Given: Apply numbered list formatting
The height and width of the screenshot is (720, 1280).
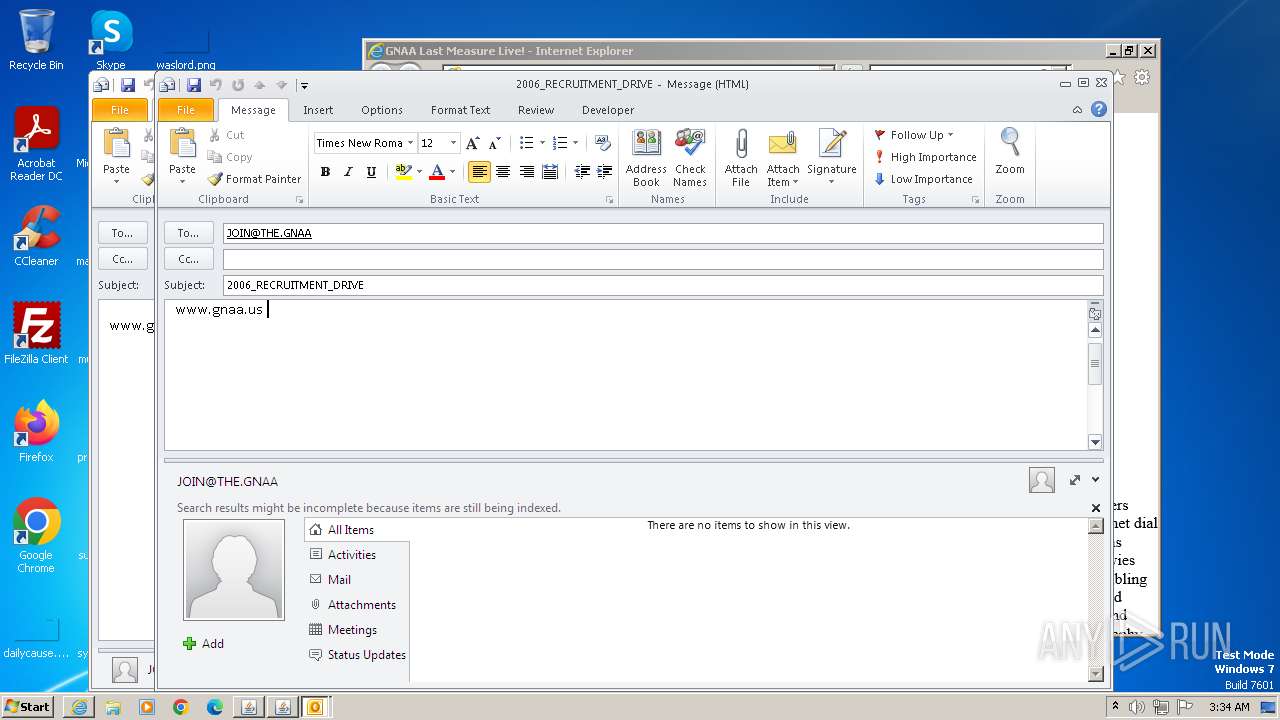Looking at the screenshot, I should 560,143.
